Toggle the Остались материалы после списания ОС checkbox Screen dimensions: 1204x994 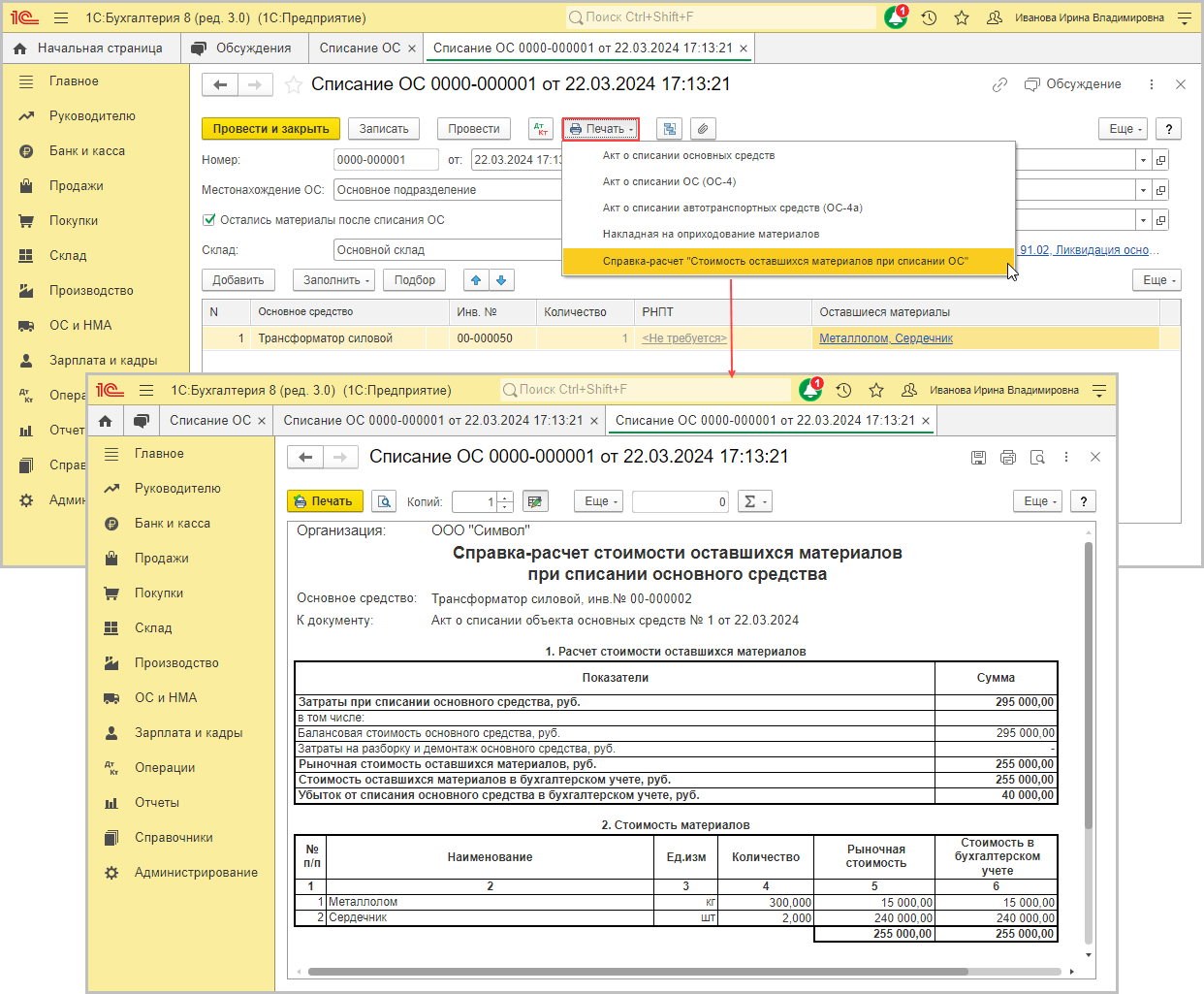[208, 220]
